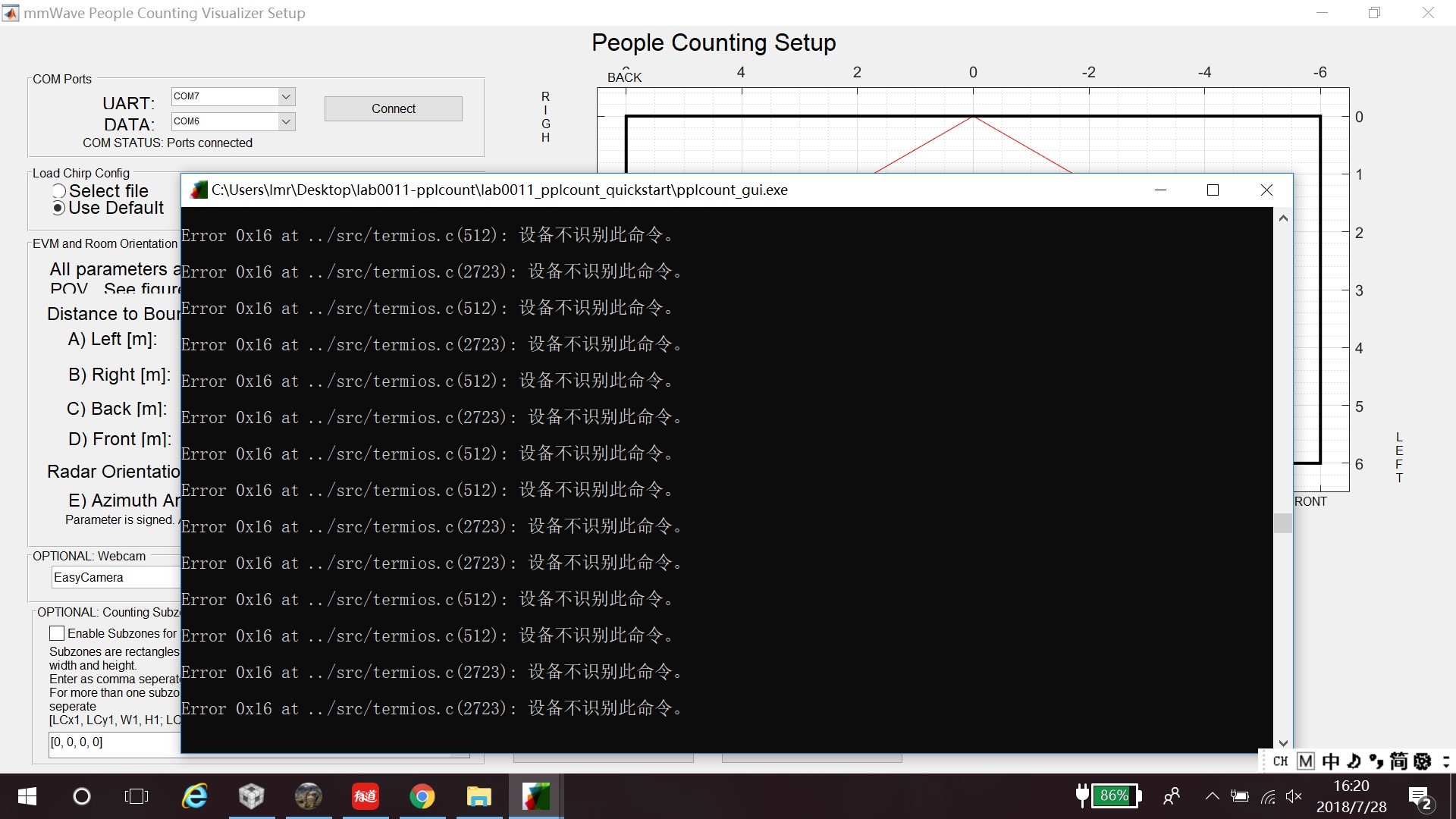The width and height of the screenshot is (1456, 819).
Task: Open Google Chrome from taskbar
Action: point(422,796)
